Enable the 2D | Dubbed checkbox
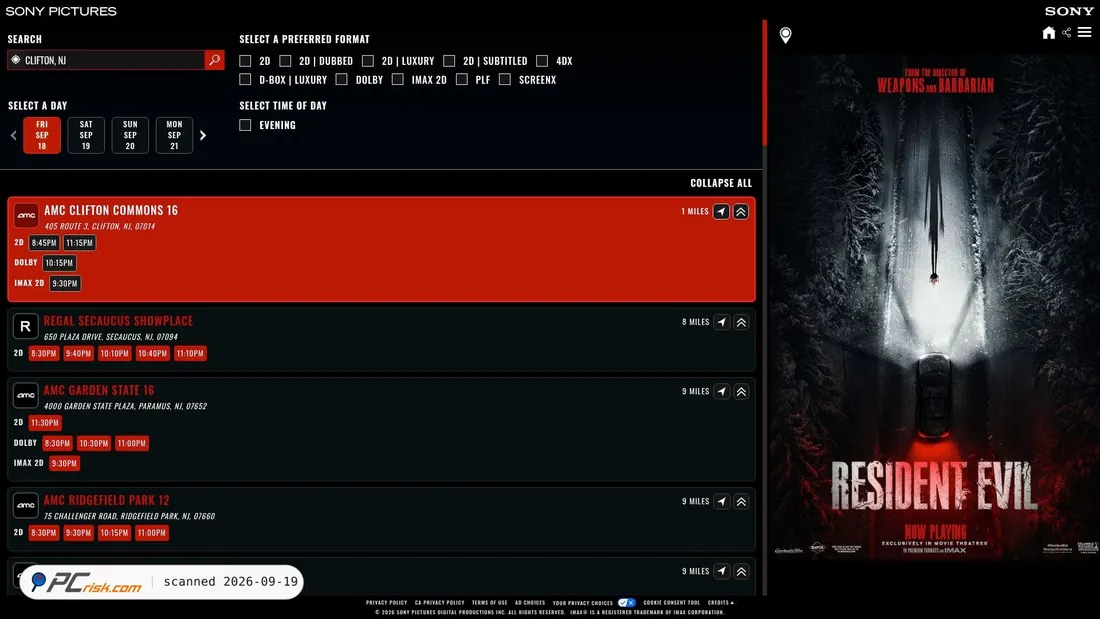This screenshot has width=1100, height=619. (x=285, y=61)
